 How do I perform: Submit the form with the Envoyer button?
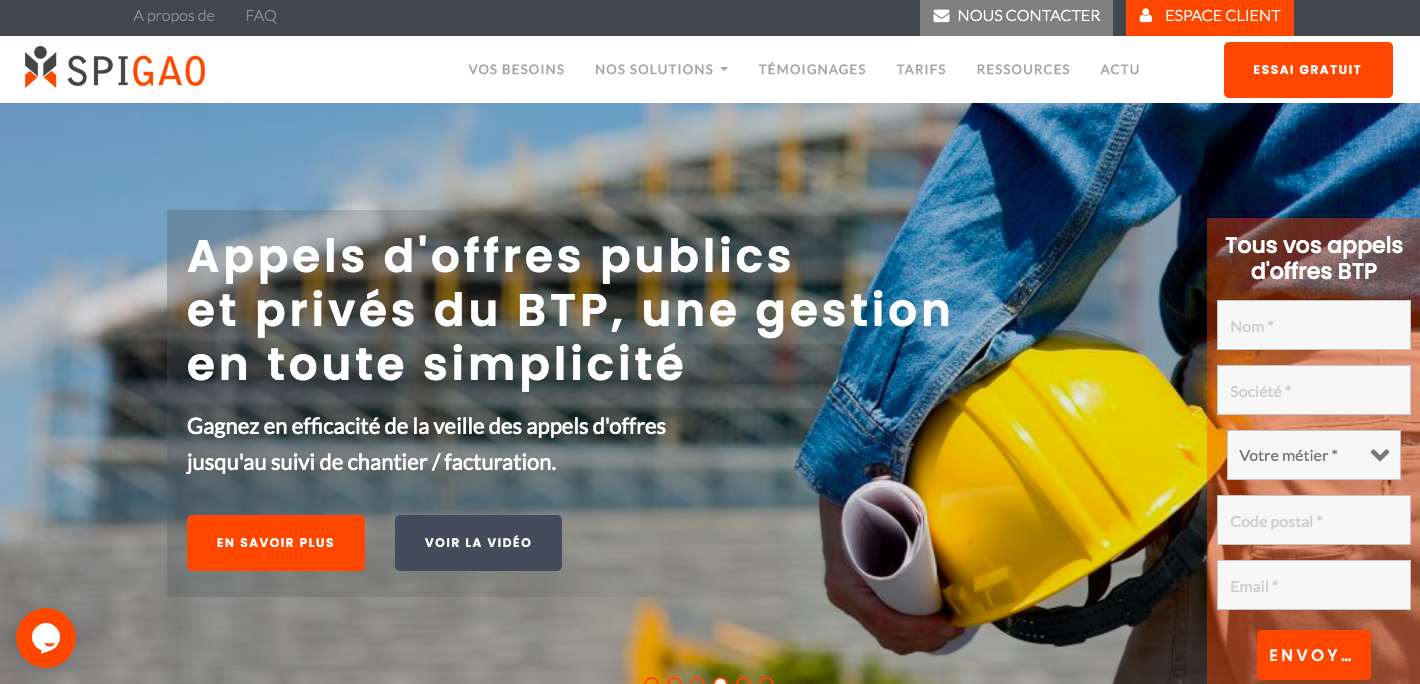point(1314,655)
